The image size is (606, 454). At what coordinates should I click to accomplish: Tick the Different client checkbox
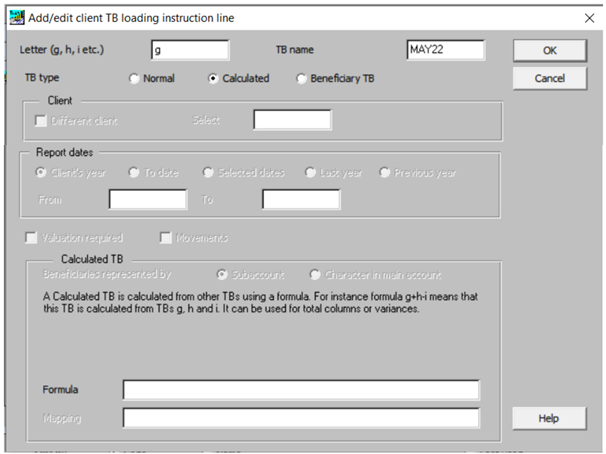tap(77, 121)
